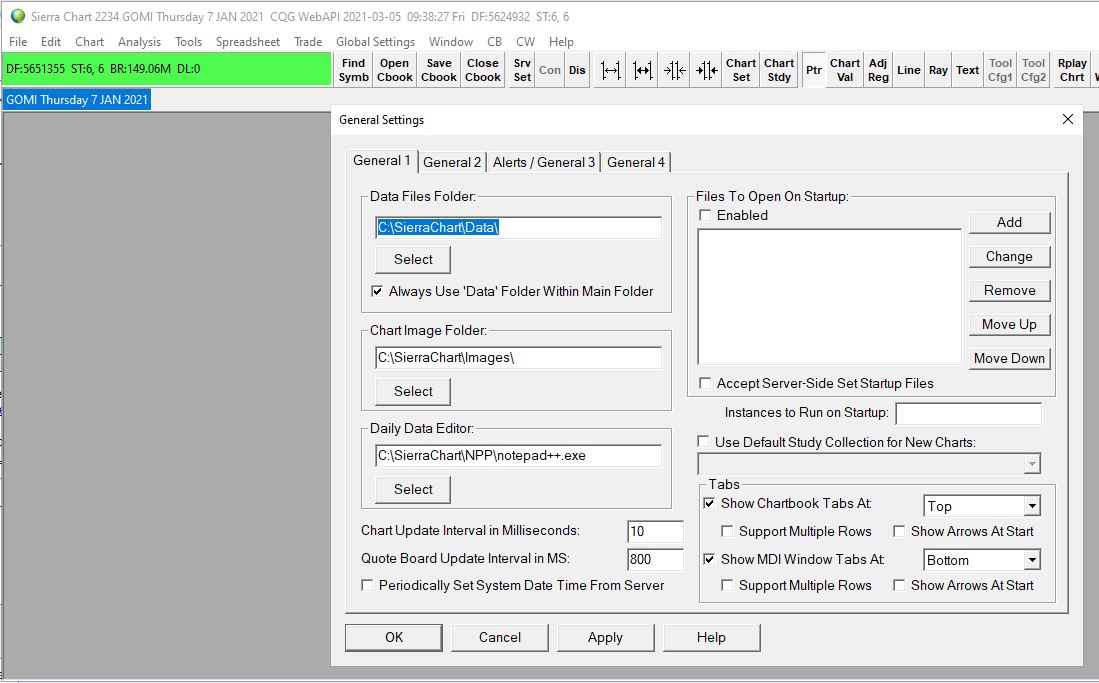Check Periodically Set System Date Time From Server

pos(367,585)
